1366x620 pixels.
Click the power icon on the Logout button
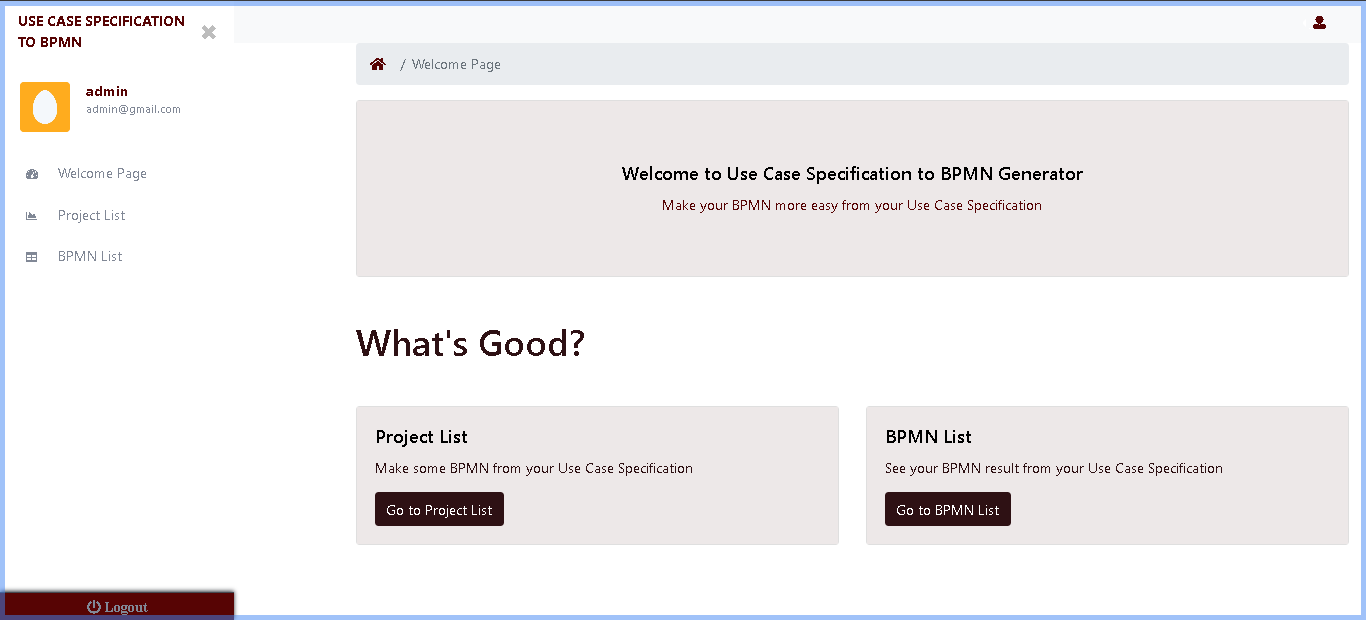pos(93,606)
